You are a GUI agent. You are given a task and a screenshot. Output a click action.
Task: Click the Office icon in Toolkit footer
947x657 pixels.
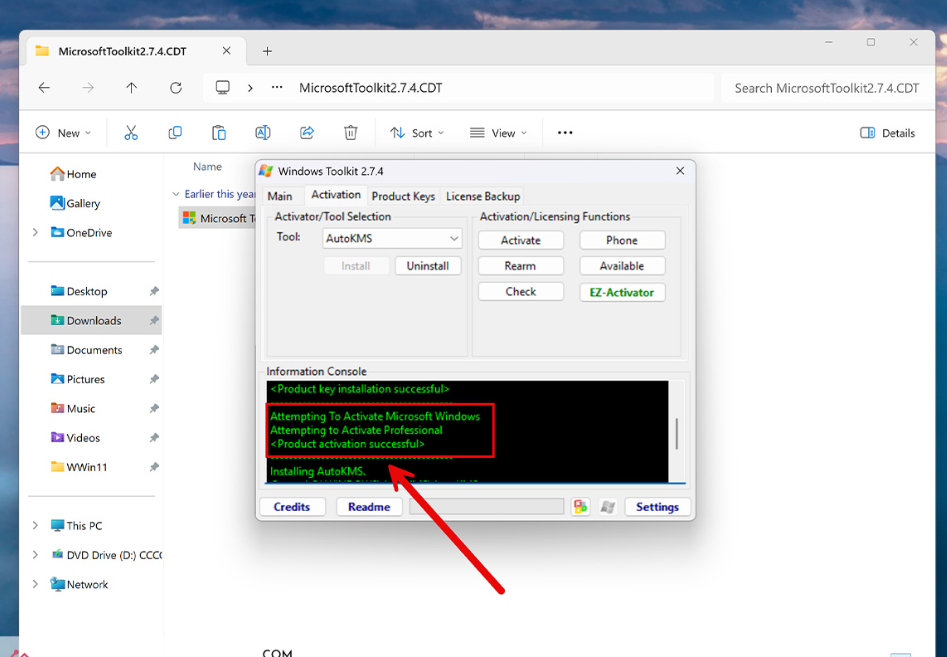pos(580,507)
